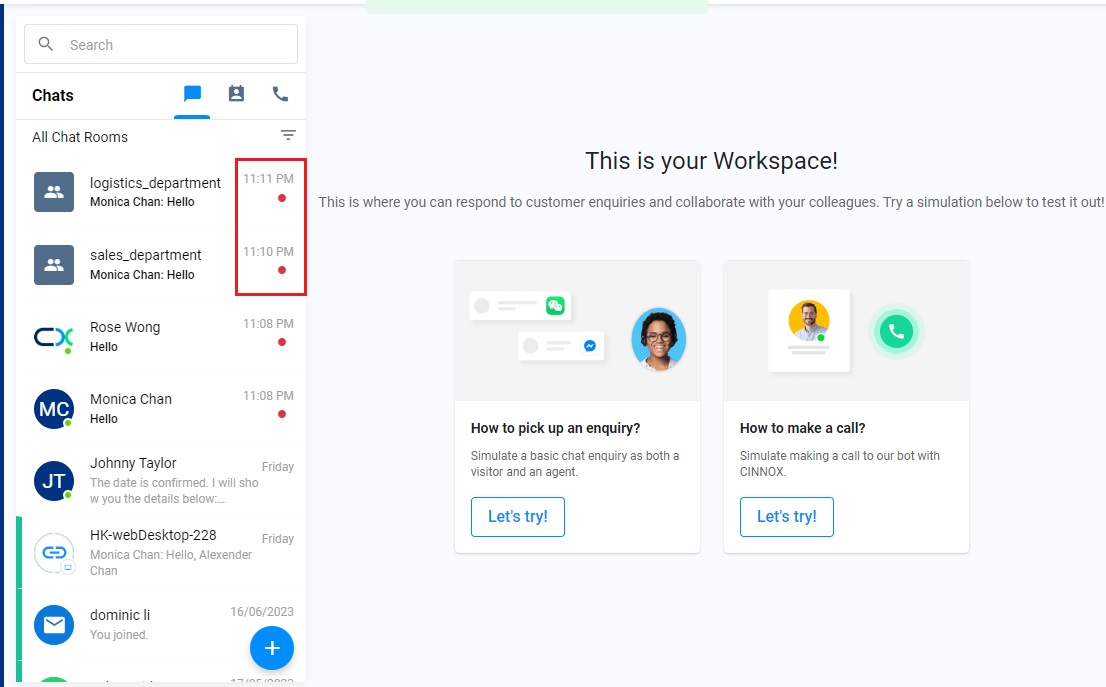
Task: Click the 11:10 PM timestamp on sales_department
Action: click(268, 251)
